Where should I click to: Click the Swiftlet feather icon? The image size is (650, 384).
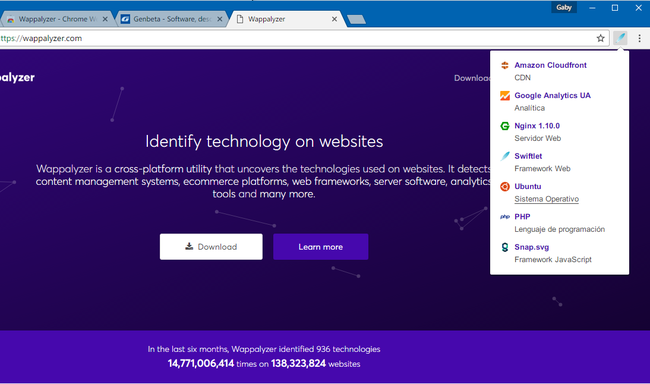coord(504,156)
